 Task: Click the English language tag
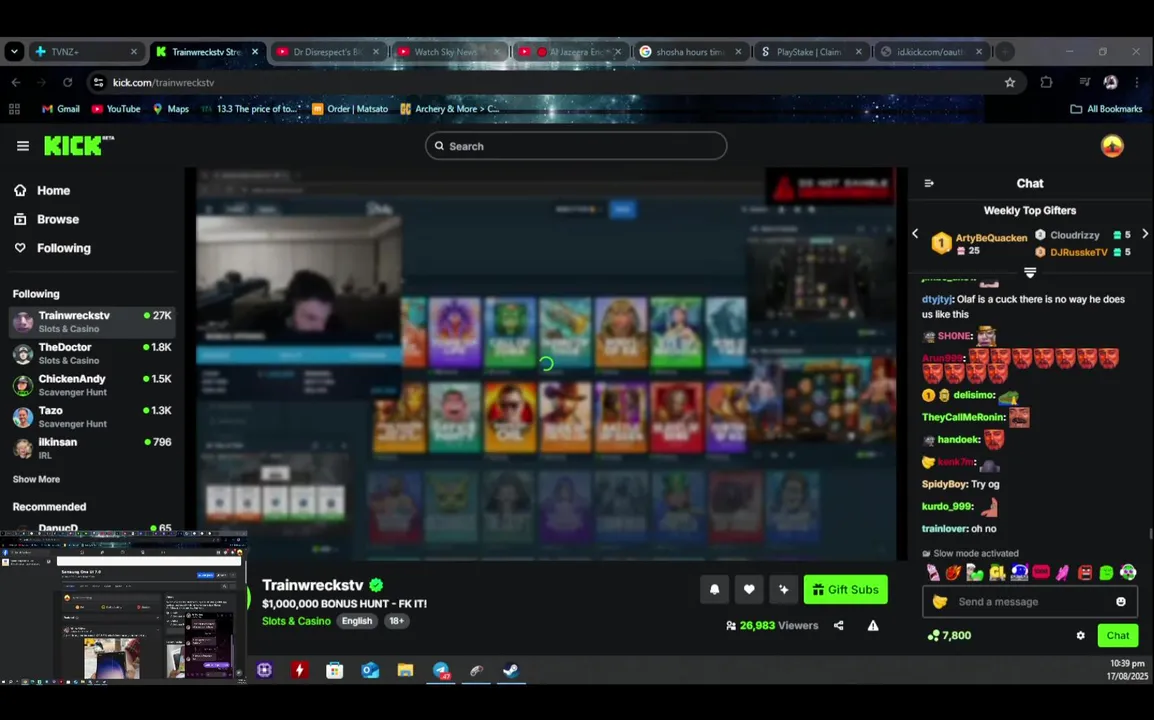pyautogui.click(x=357, y=621)
